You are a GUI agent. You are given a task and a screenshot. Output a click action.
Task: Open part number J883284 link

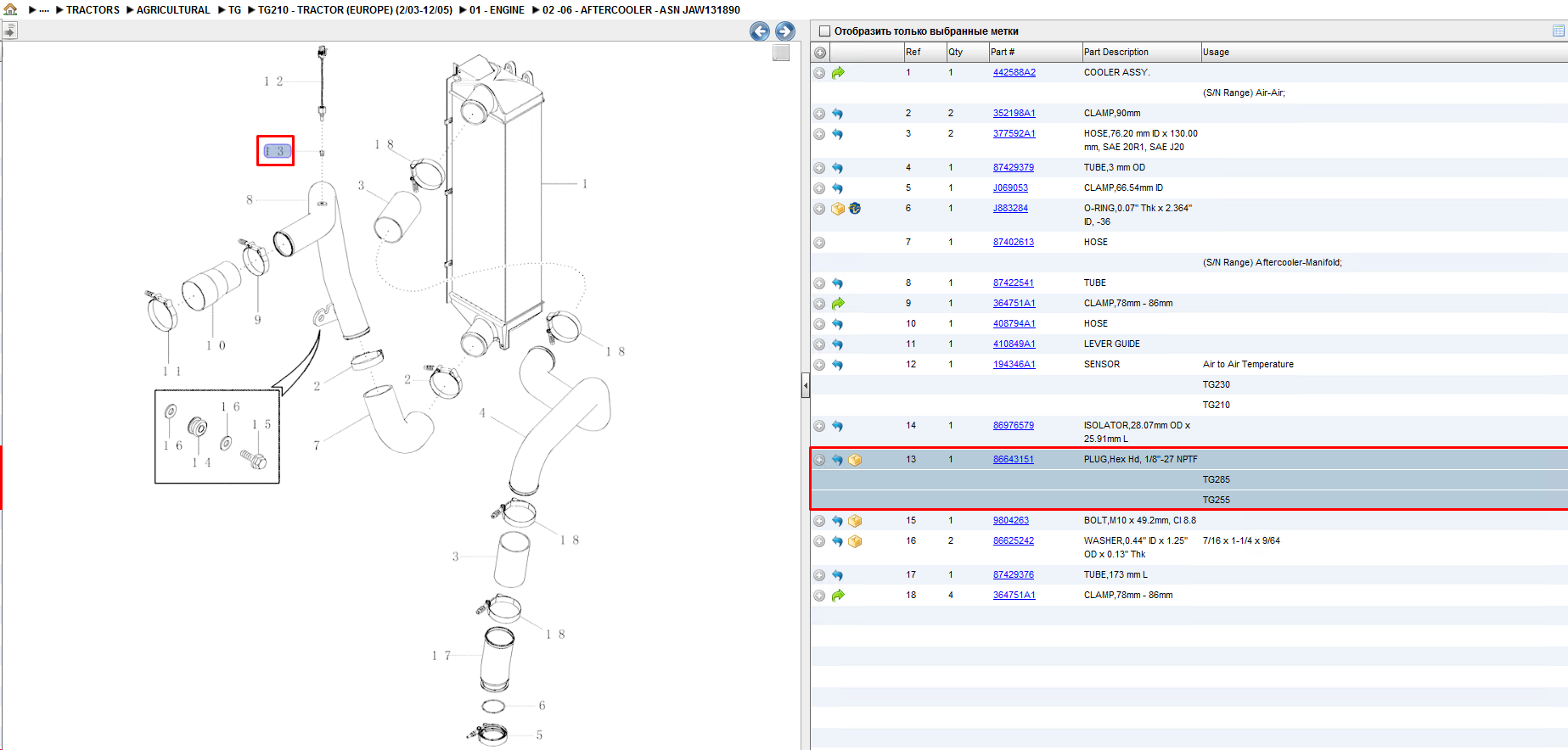(x=1010, y=209)
